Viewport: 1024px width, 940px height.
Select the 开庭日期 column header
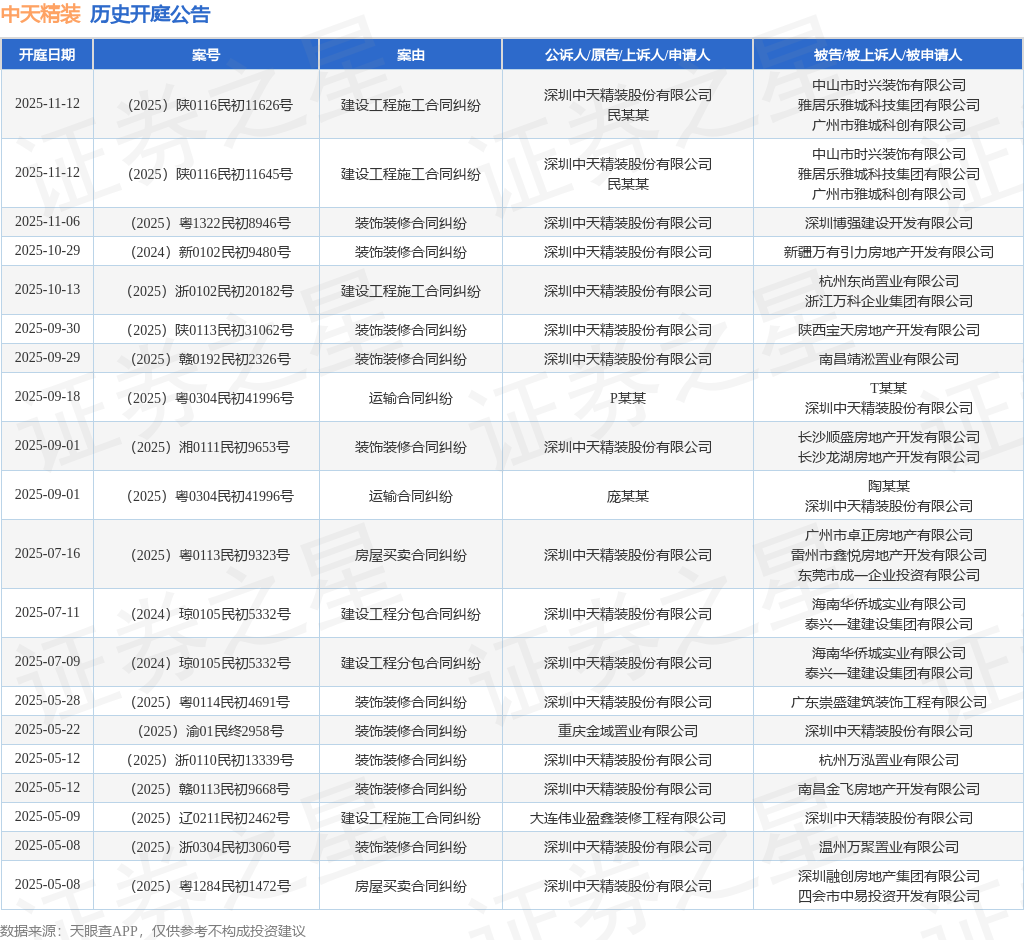pyautogui.click(x=47, y=55)
